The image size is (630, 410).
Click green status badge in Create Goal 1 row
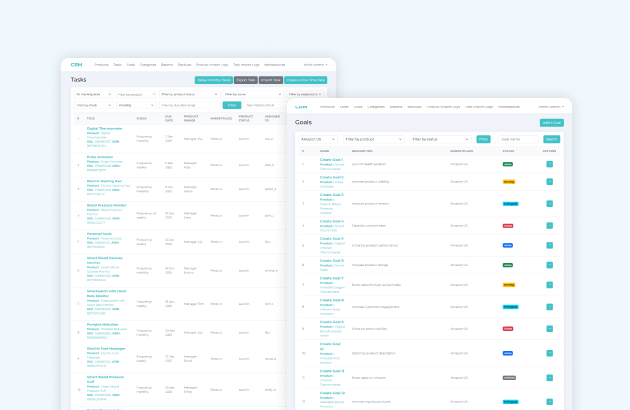pos(508,164)
